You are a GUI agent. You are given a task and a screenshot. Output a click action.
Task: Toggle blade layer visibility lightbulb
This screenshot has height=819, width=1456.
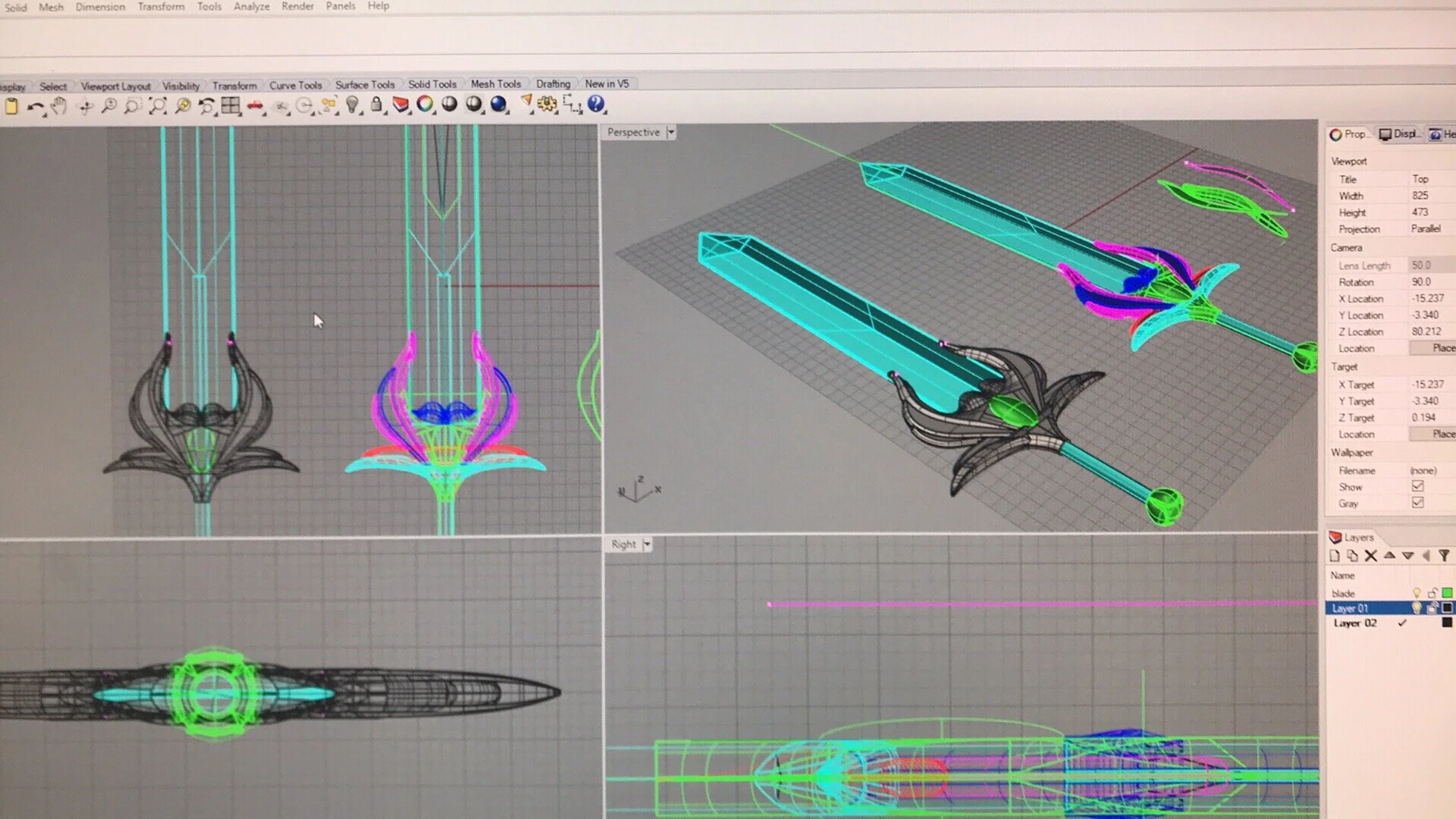click(1416, 593)
